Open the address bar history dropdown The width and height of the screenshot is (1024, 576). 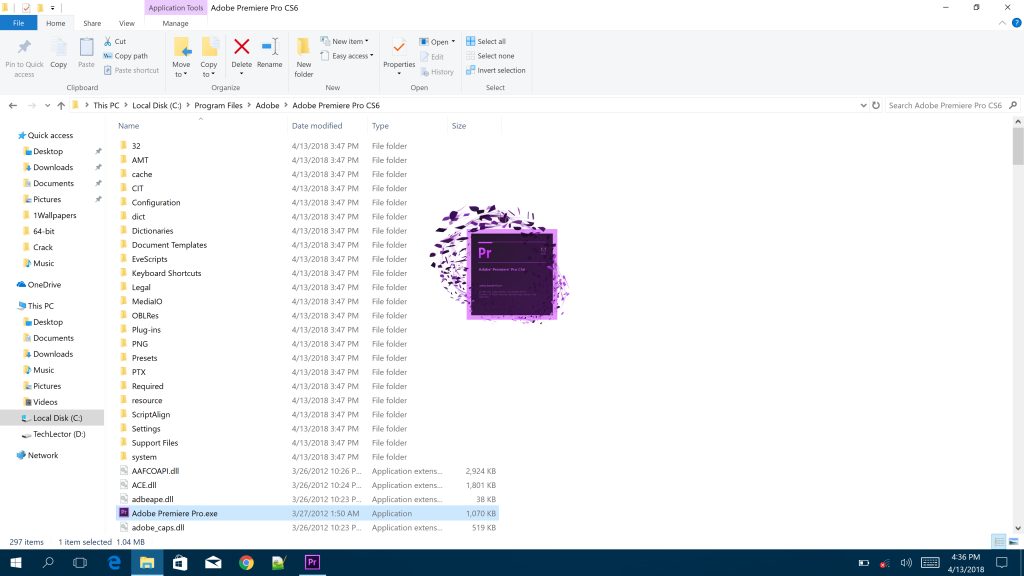pyautogui.click(x=863, y=105)
